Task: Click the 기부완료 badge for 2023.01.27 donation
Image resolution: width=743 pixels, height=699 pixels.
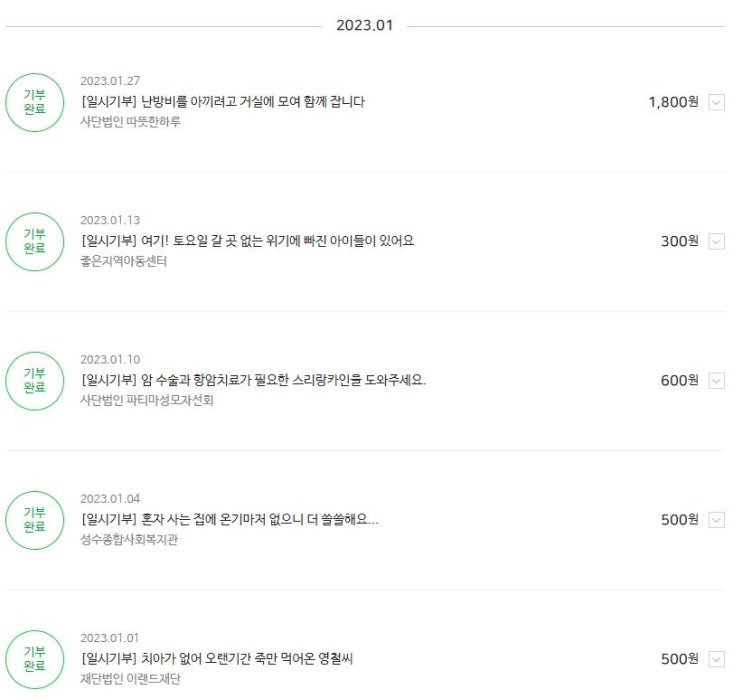Action: tap(34, 102)
